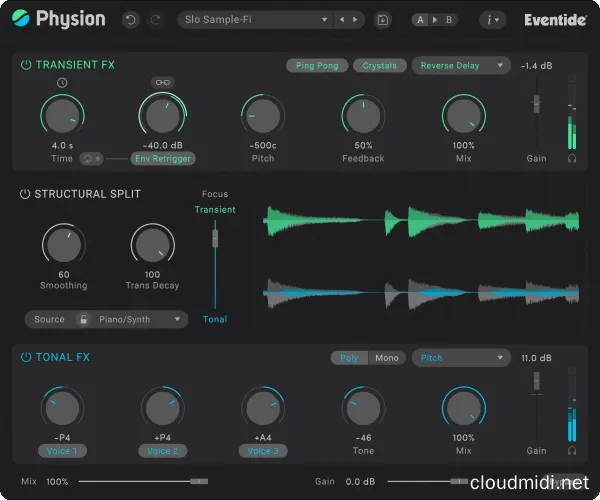This screenshot has width=600, height=500.
Task: Select compare state B
Action: pyautogui.click(x=449, y=20)
